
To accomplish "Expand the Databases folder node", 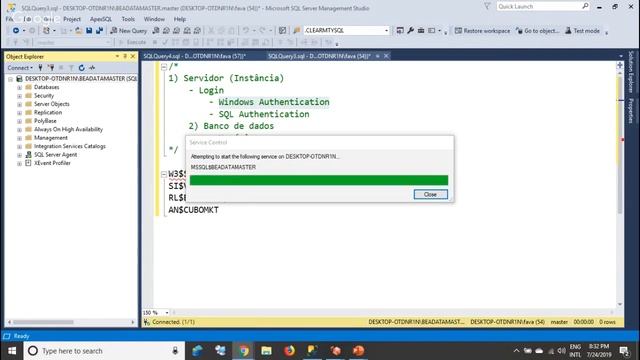I will (x=19, y=87).
